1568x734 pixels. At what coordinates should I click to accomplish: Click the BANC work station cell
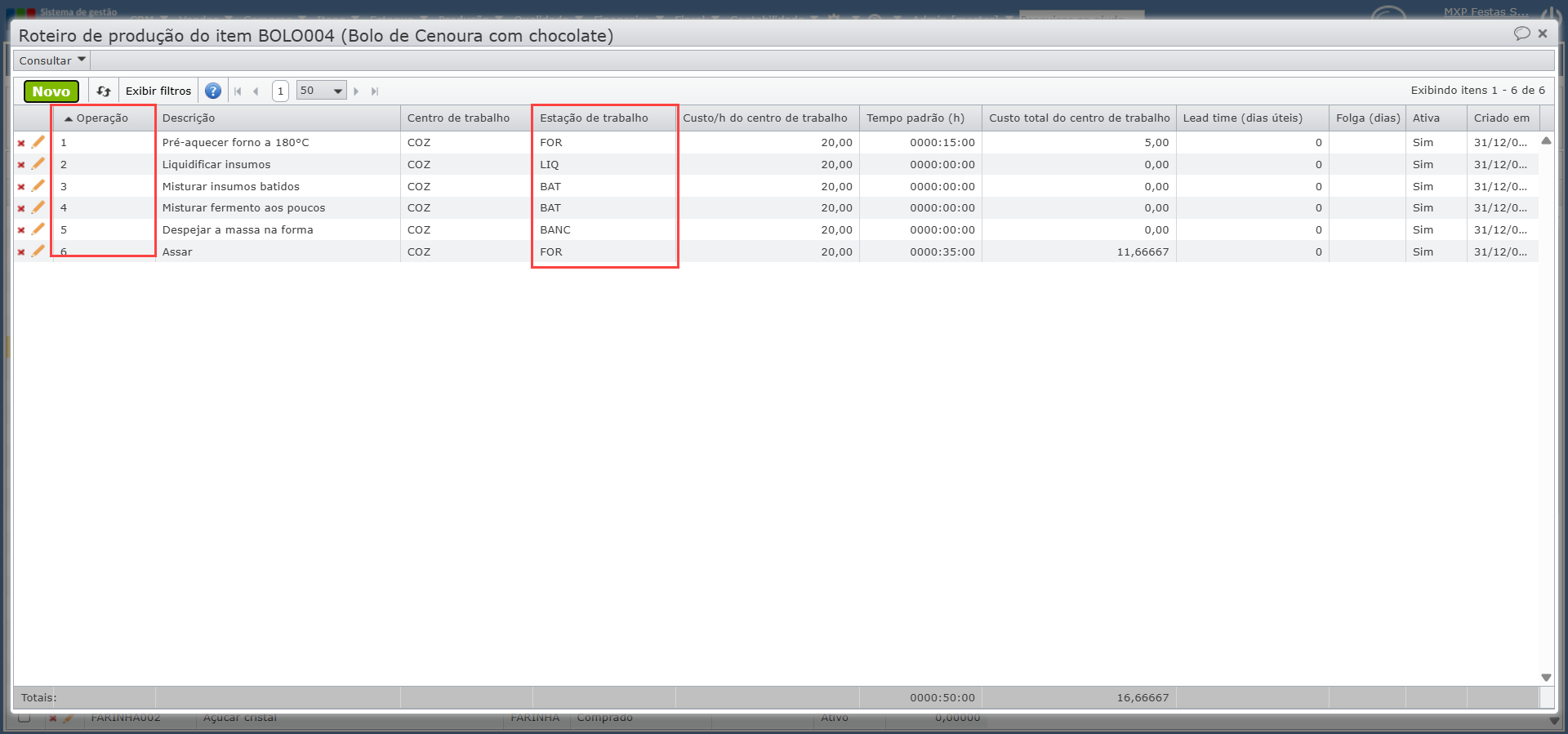click(604, 230)
